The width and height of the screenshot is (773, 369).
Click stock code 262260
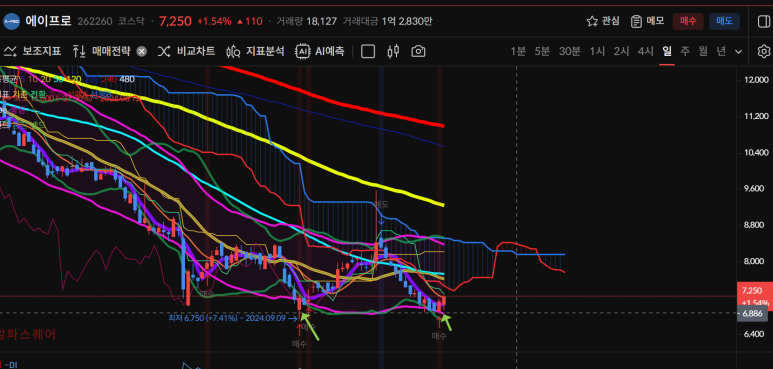tap(95, 21)
